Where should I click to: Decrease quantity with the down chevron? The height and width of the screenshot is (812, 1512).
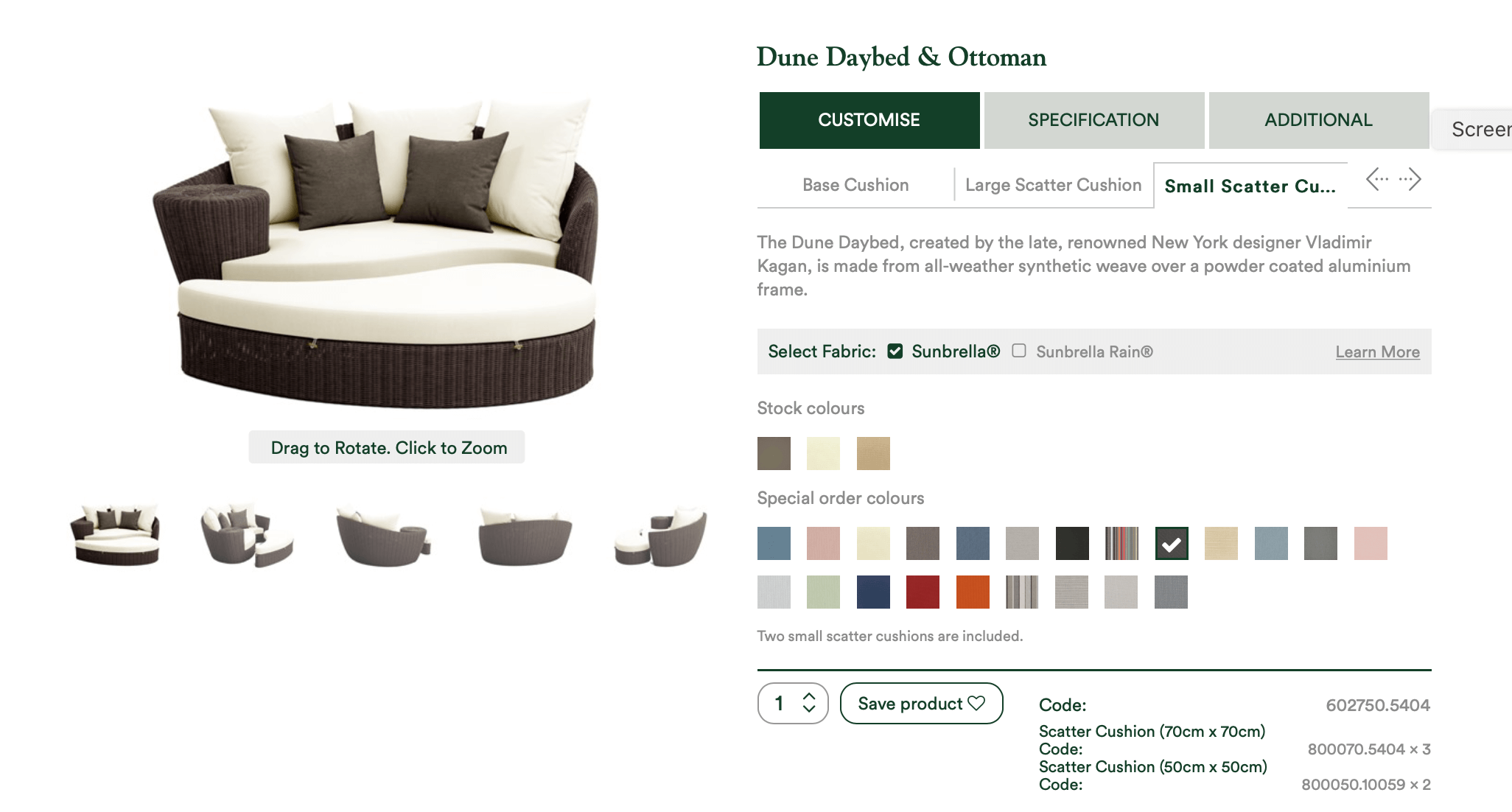tap(809, 709)
